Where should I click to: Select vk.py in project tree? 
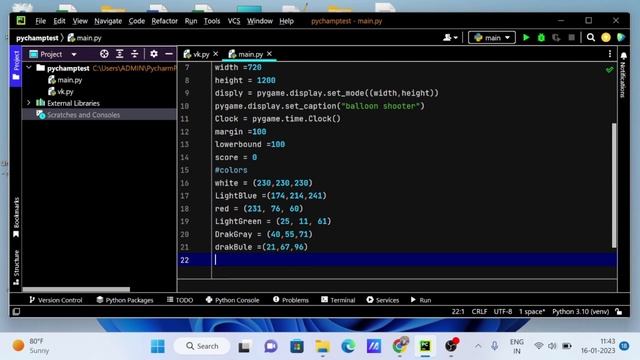[65, 91]
